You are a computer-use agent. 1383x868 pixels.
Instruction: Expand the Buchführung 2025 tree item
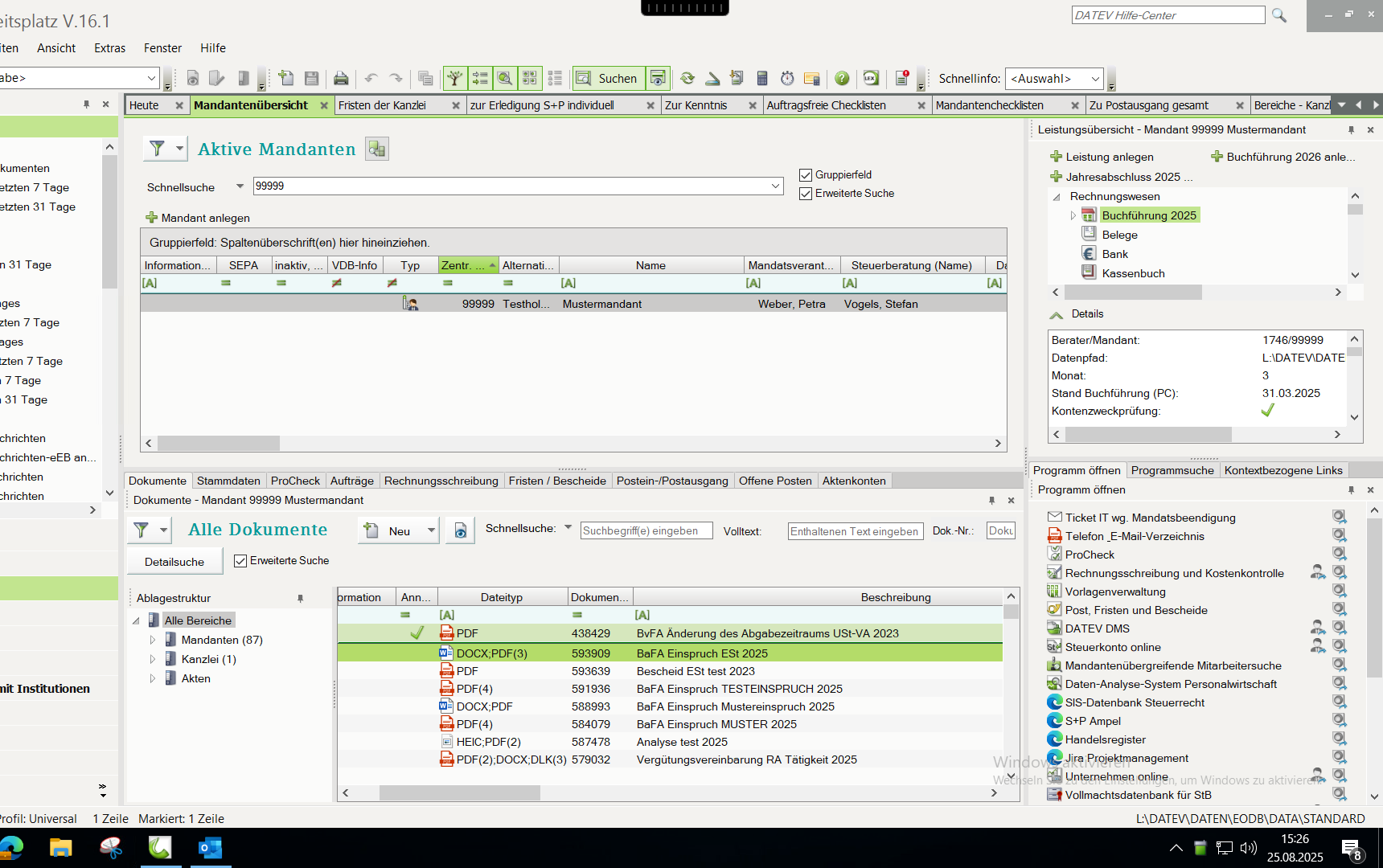1073,215
